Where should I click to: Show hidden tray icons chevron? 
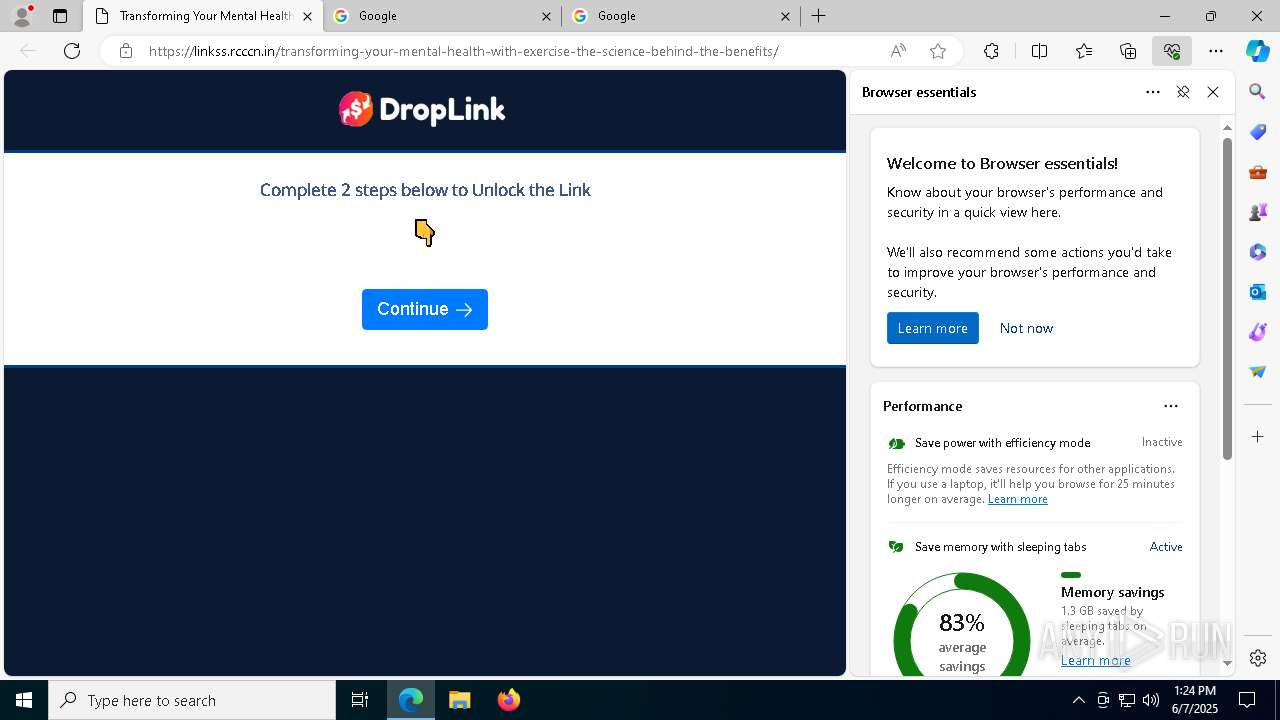1078,700
